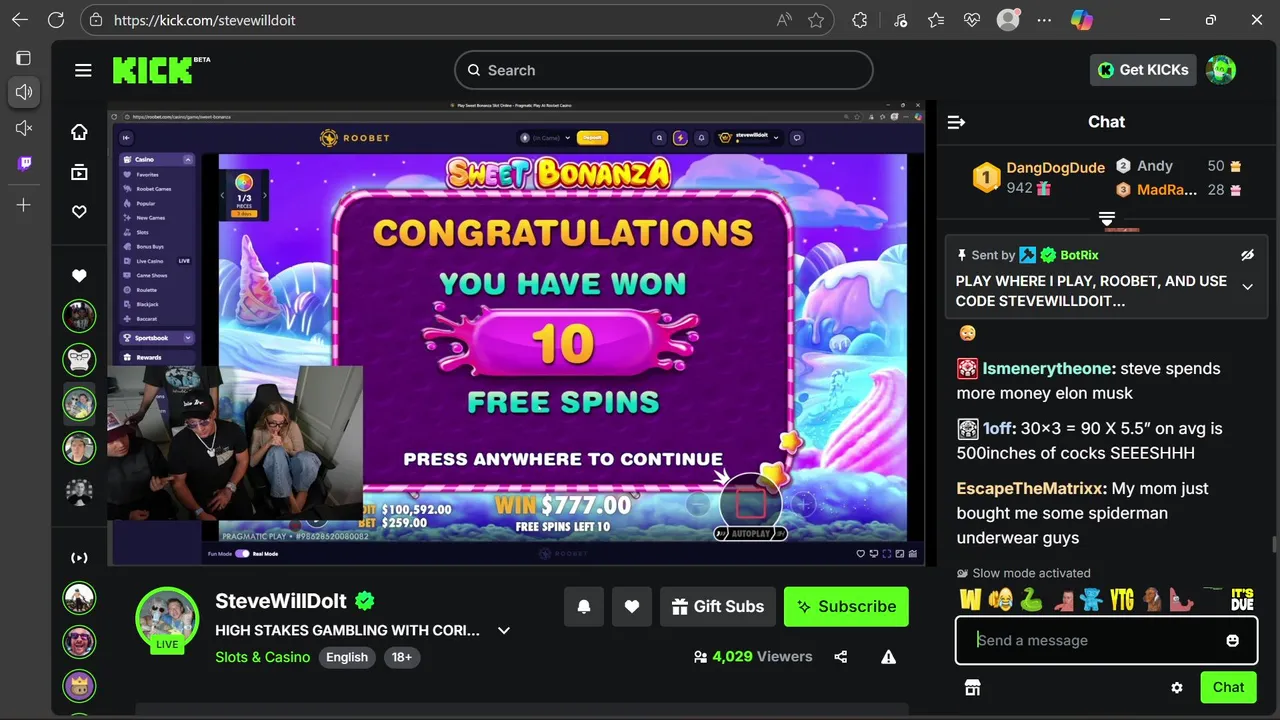The width and height of the screenshot is (1280, 720).
Task: Click chat scrollbar thumb
Action: (x=1274, y=544)
